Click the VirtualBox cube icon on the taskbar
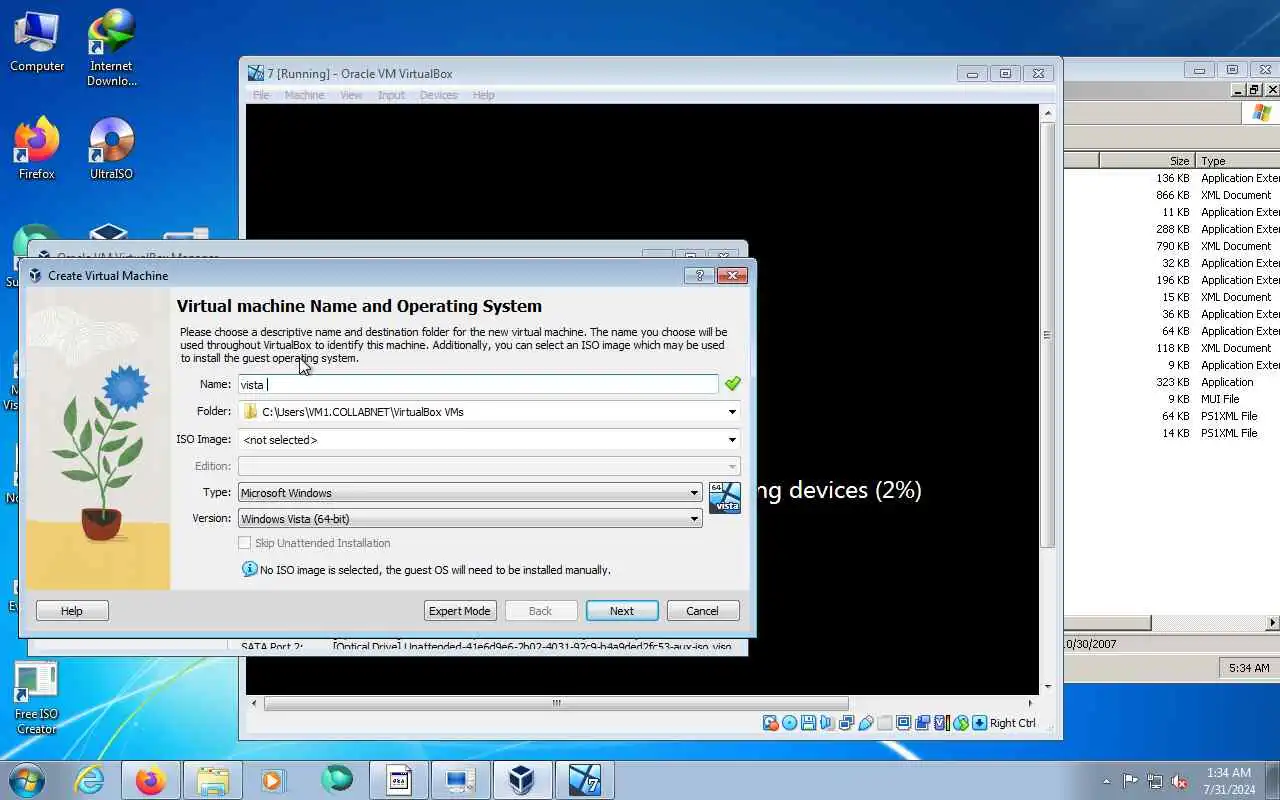Image resolution: width=1280 pixels, height=800 pixels. tap(521, 780)
